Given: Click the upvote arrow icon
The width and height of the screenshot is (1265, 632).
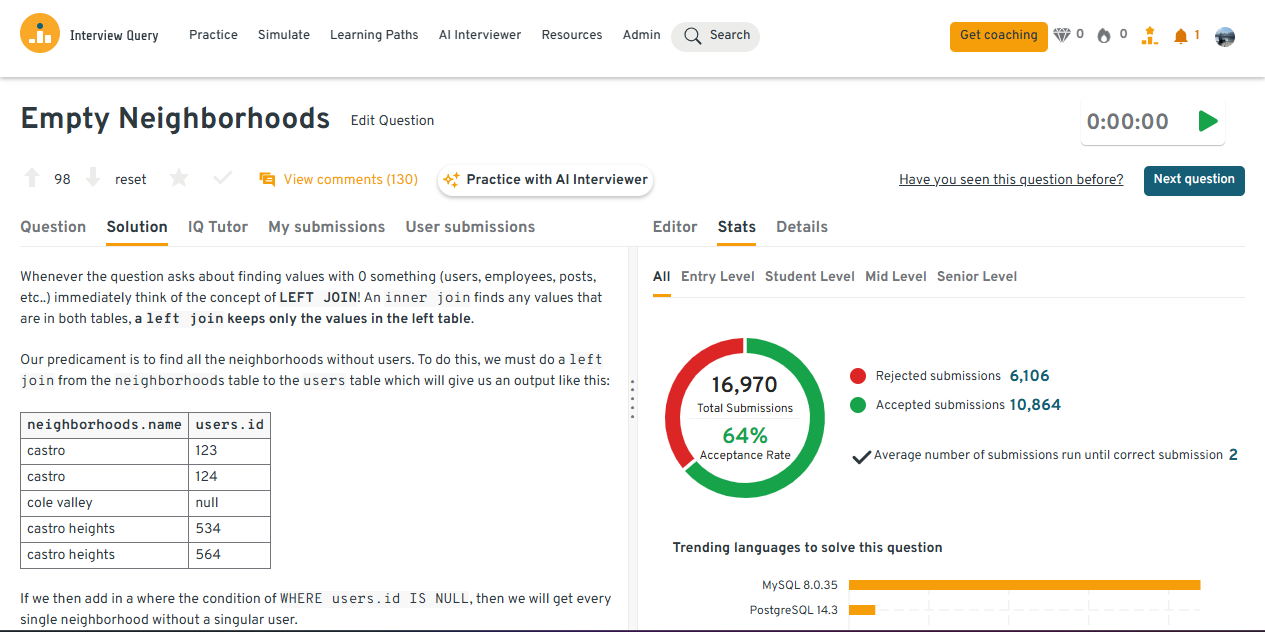Looking at the screenshot, I should coord(32,179).
